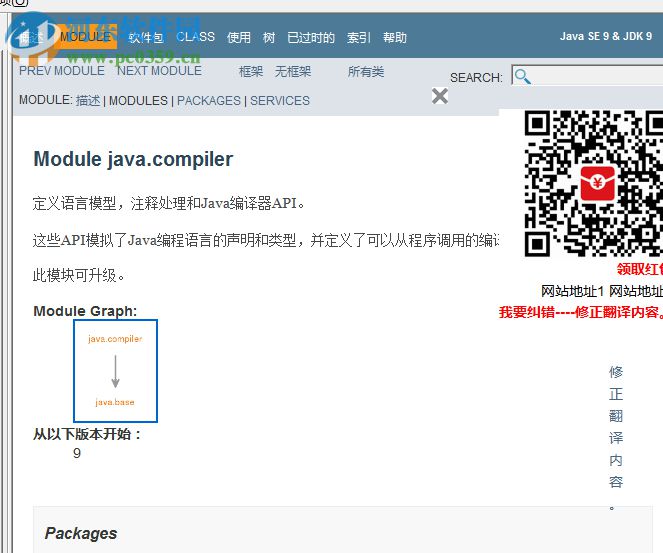This screenshot has height=553, width=663.
Task: Go to PREV MODULE
Action: pyautogui.click(x=62, y=71)
